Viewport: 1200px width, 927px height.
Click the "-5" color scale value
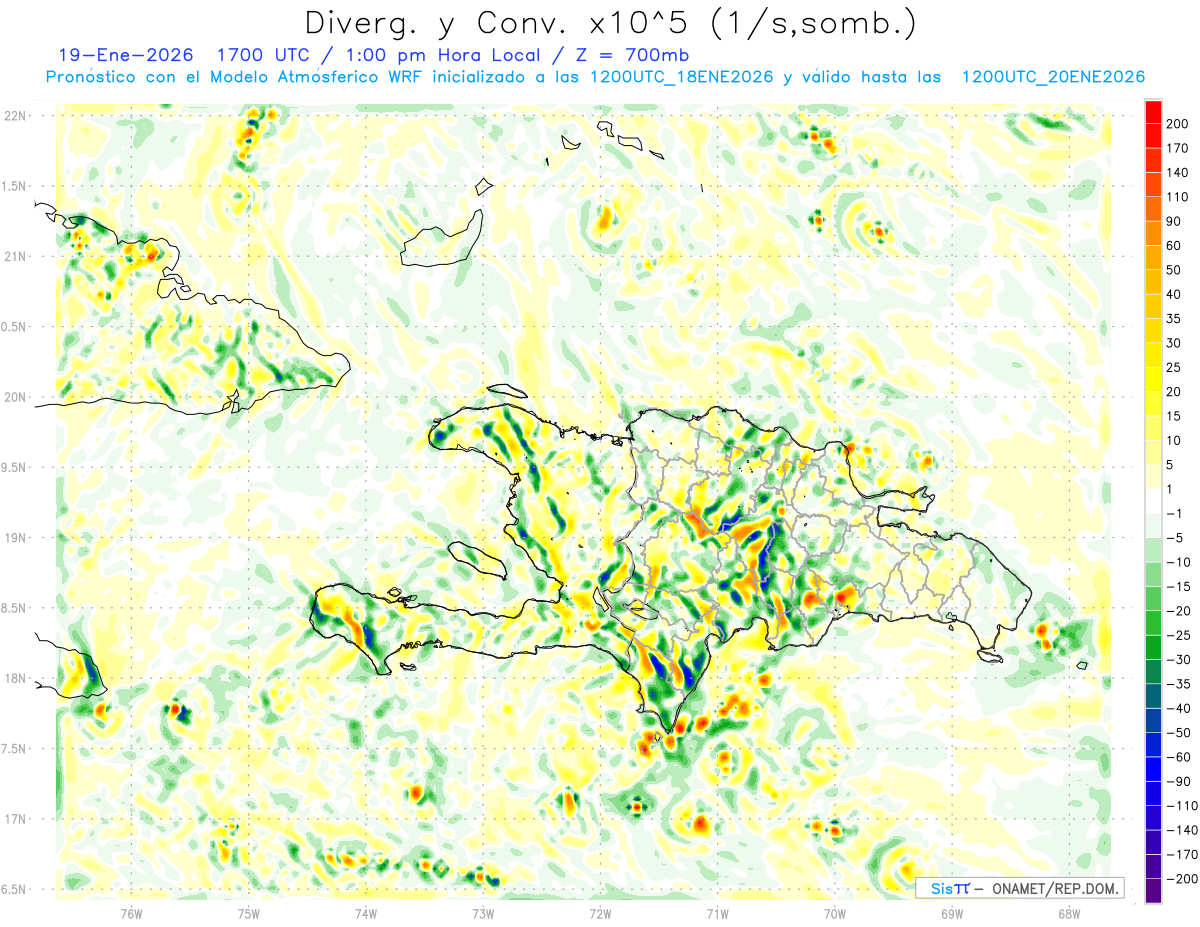(x=1174, y=537)
